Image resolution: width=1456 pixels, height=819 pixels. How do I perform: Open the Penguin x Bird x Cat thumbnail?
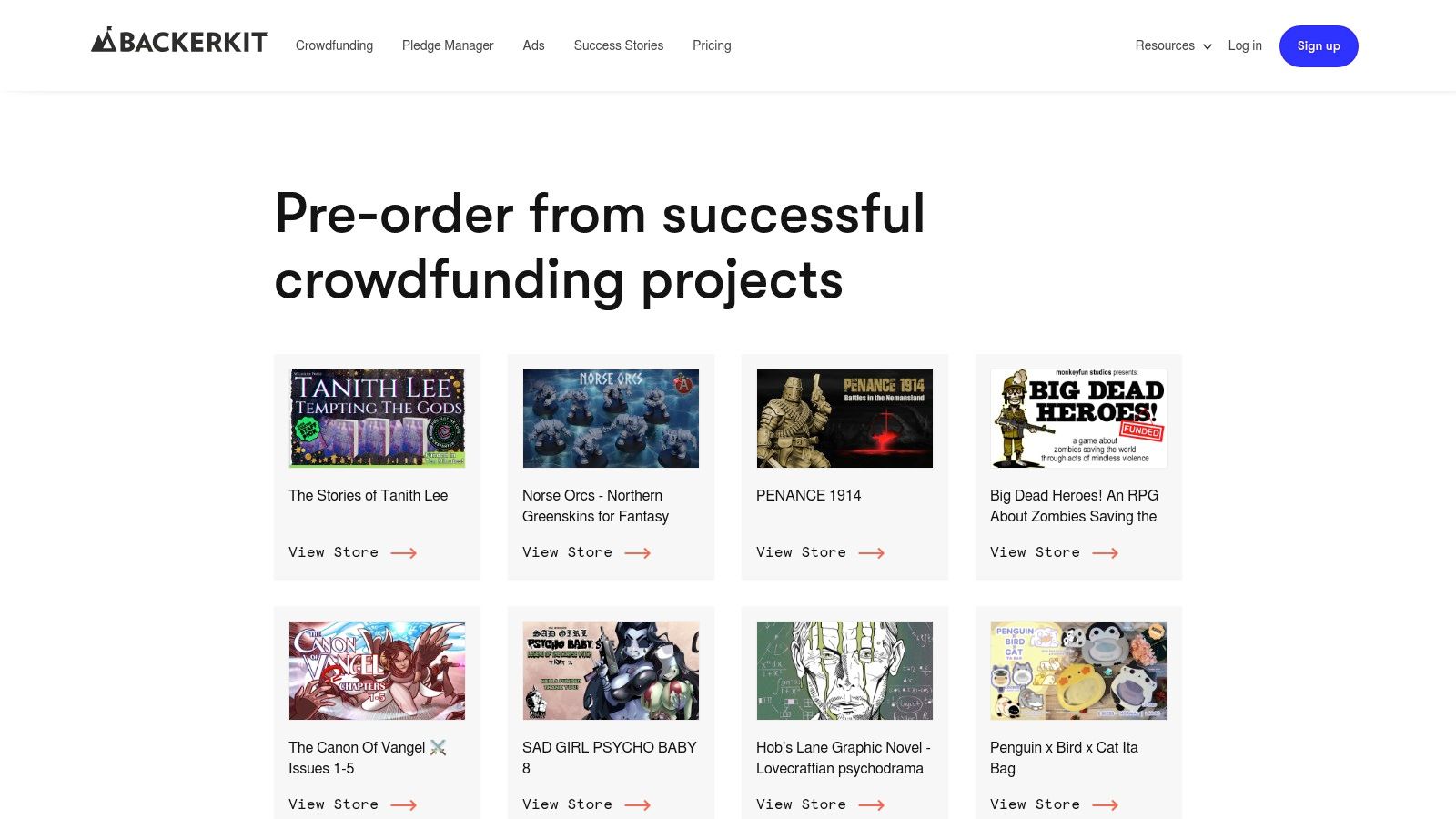[x=1078, y=671]
